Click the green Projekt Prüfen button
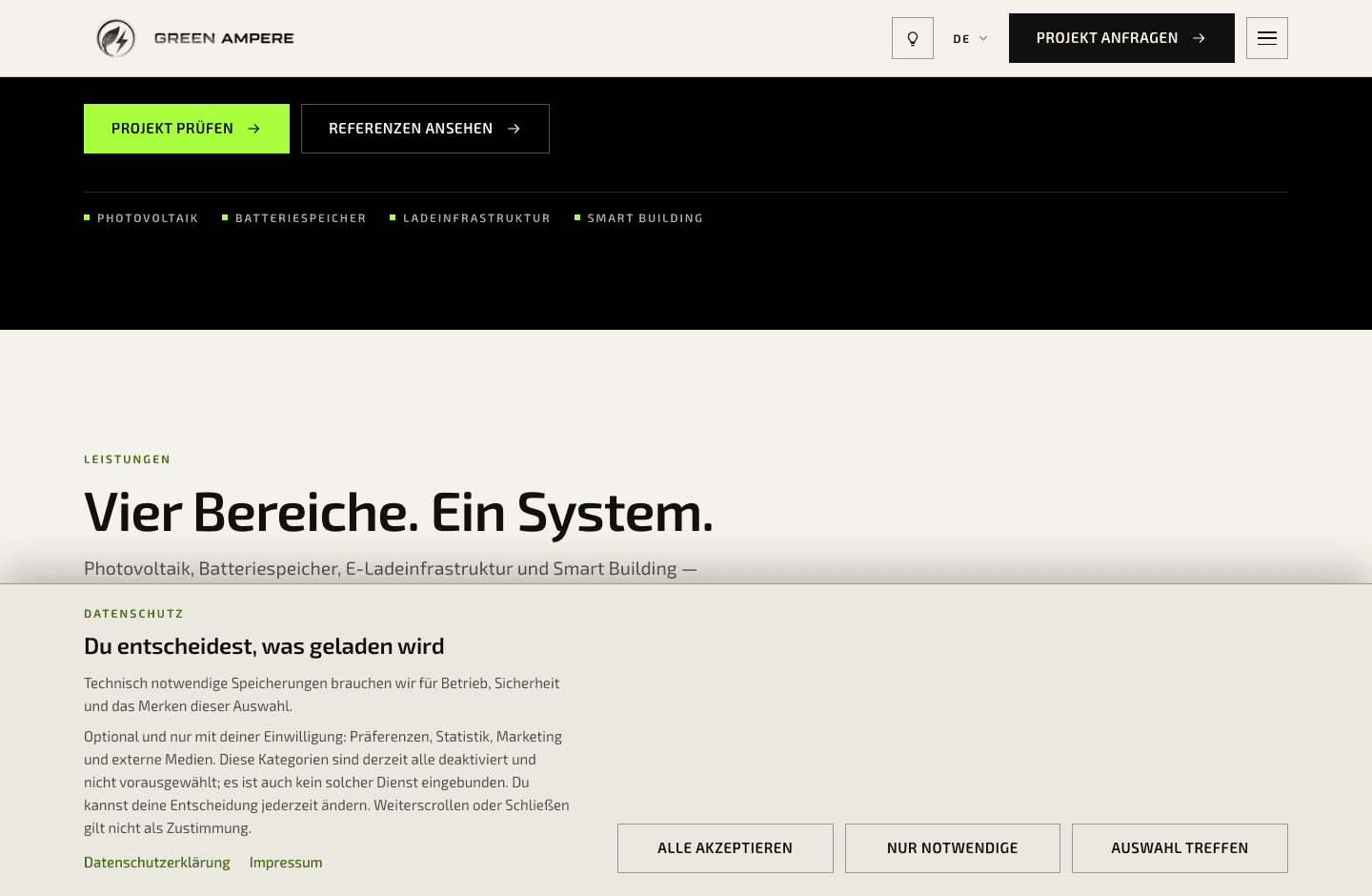The width and height of the screenshot is (1372, 896). pos(187,129)
